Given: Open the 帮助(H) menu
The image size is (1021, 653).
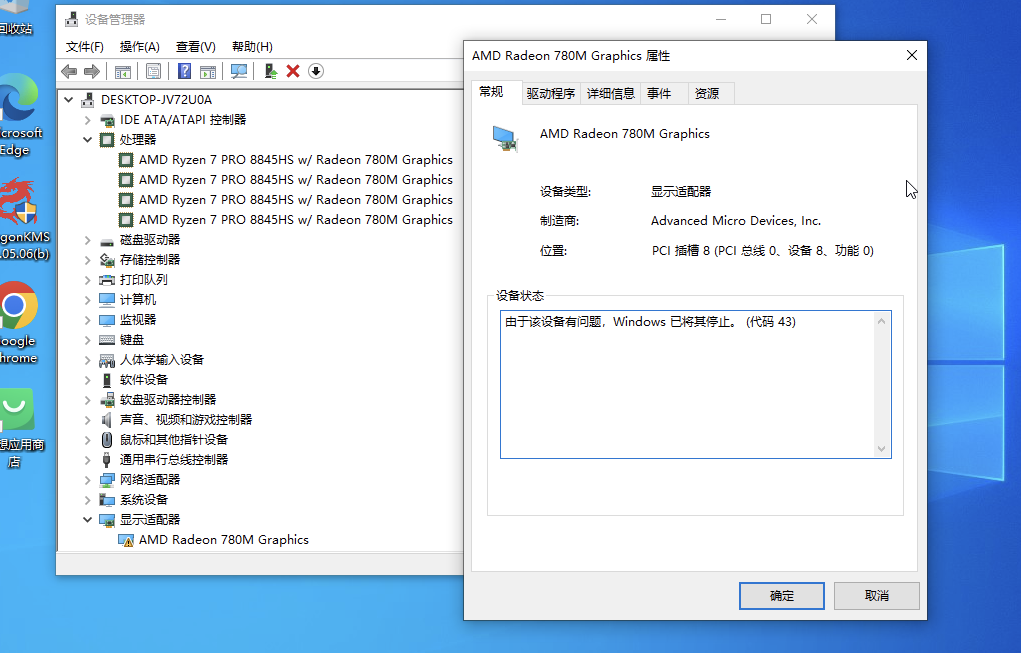Looking at the screenshot, I should pyautogui.click(x=253, y=47).
